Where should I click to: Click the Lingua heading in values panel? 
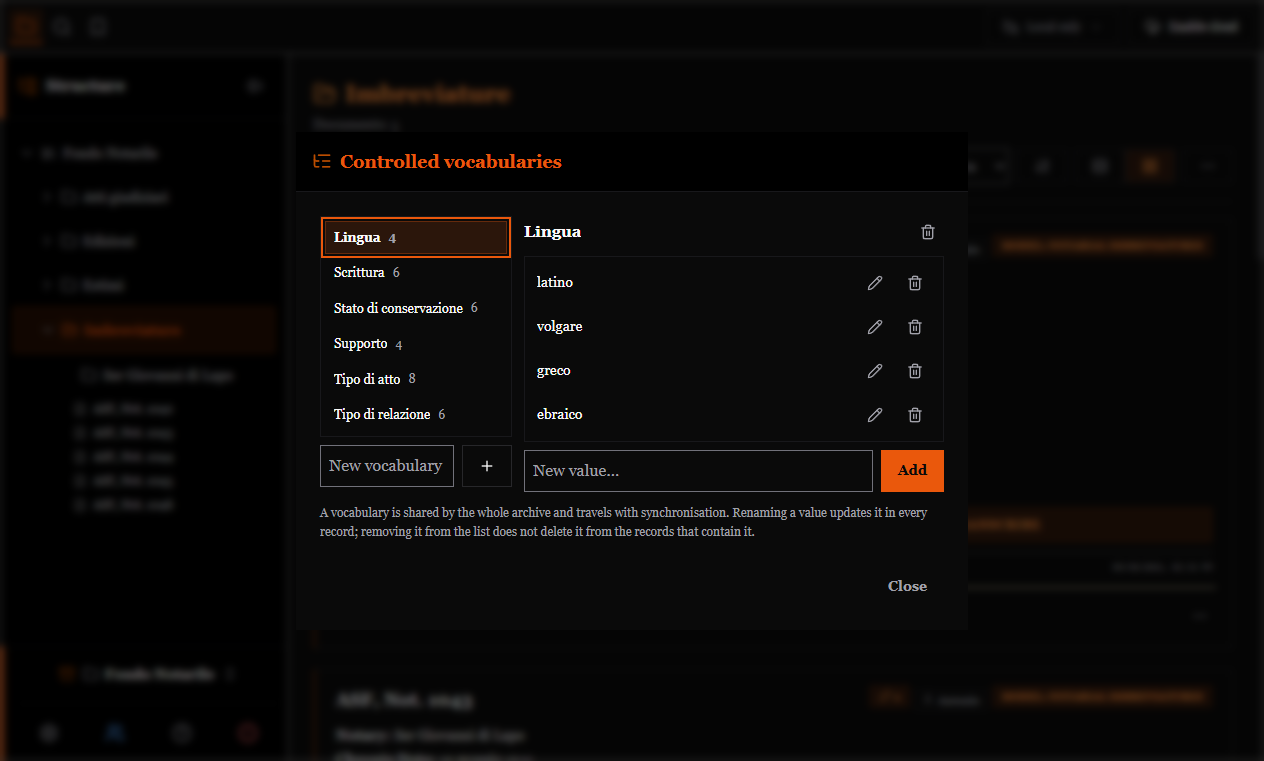[x=552, y=232]
